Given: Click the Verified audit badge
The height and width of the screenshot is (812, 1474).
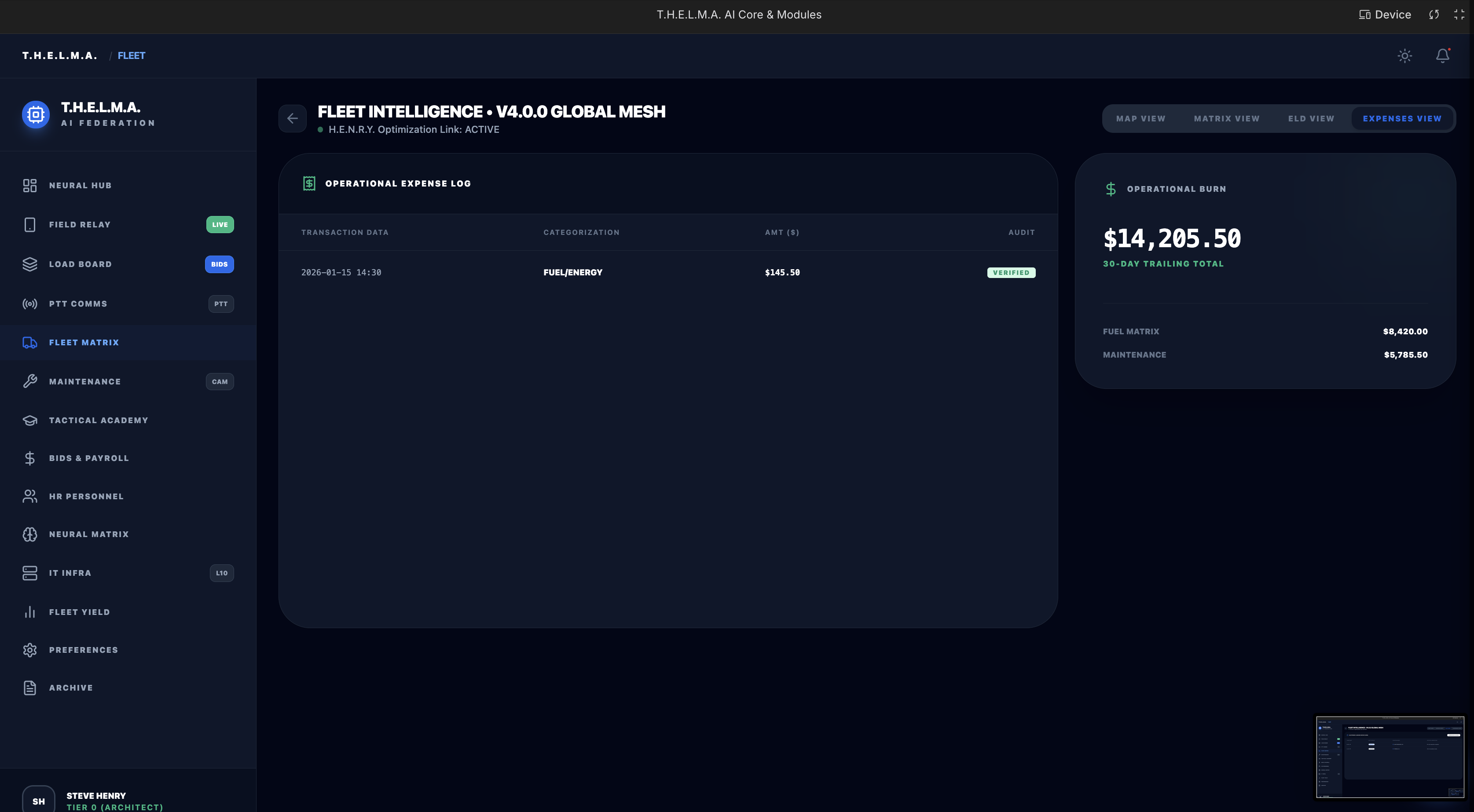Looking at the screenshot, I should point(1011,272).
